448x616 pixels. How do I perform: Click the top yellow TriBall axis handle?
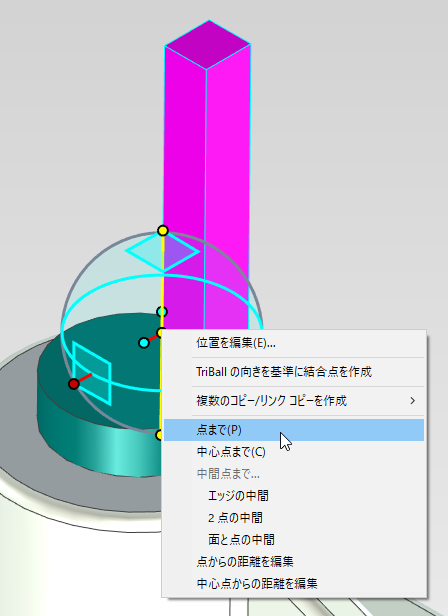pyautogui.click(x=163, y=231)
